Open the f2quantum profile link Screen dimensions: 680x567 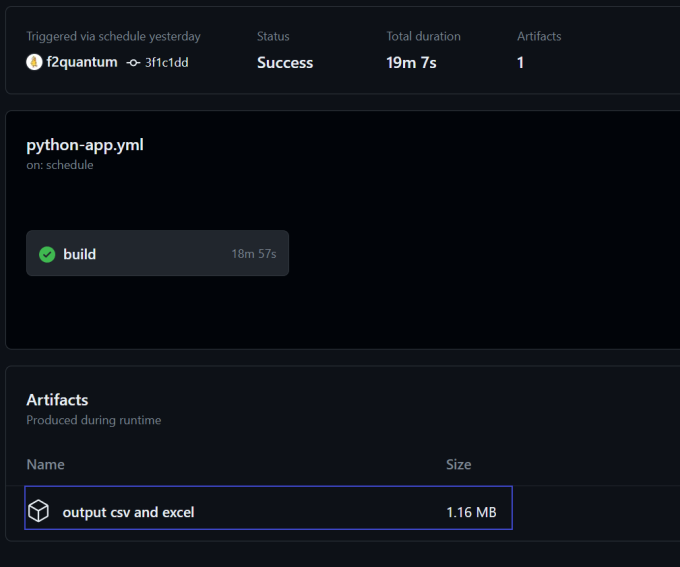coord(81,62)
